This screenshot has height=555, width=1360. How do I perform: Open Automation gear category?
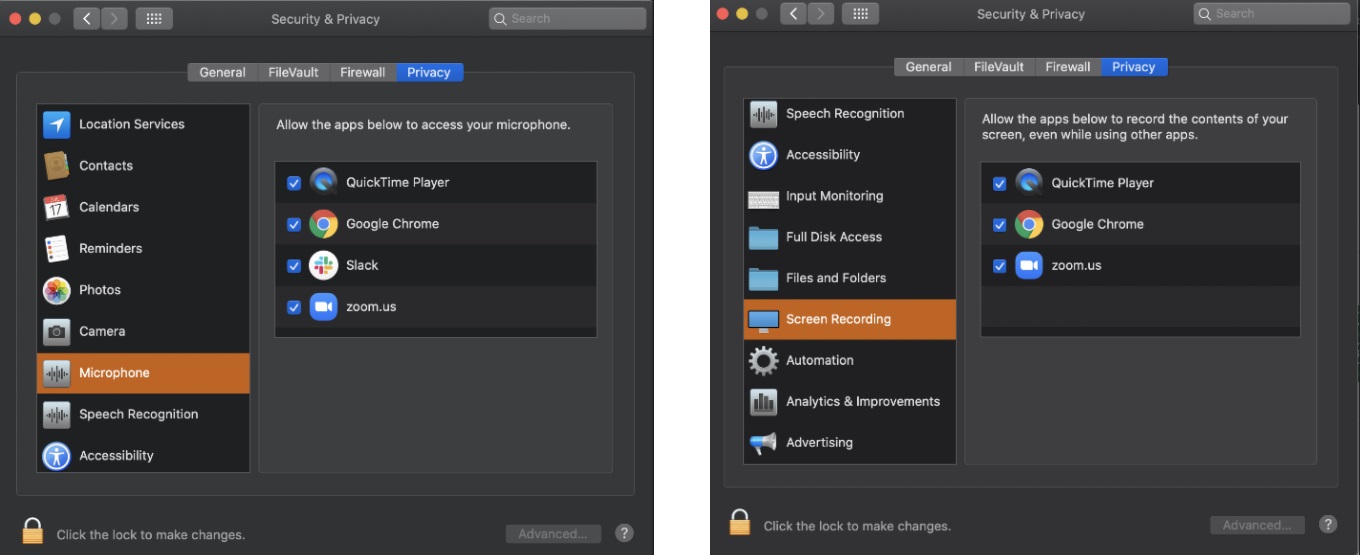[850, 360]
